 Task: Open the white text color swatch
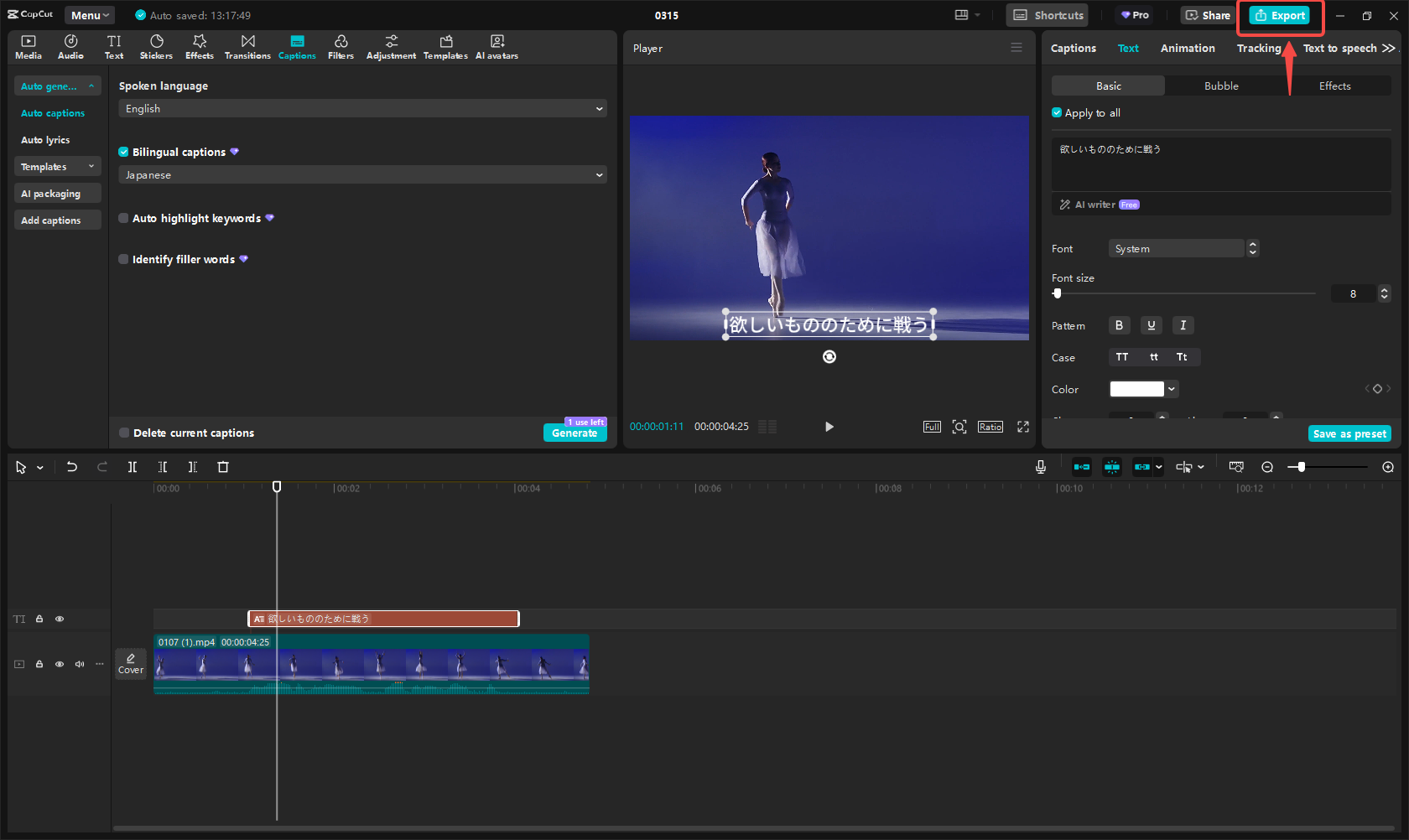point(1137,389)
